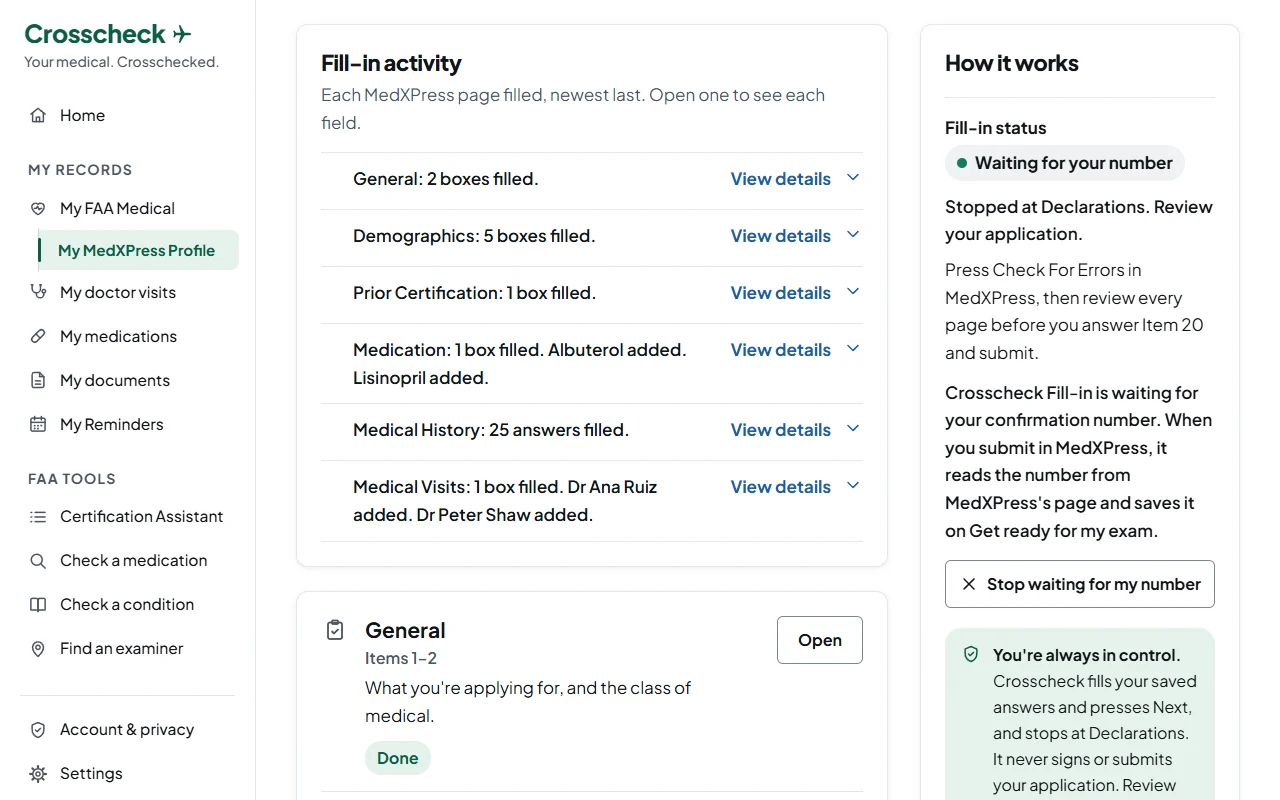Expand the General row chevron in Fill-in activity
The image size is (1280, 800).
(x=853, y=178)
